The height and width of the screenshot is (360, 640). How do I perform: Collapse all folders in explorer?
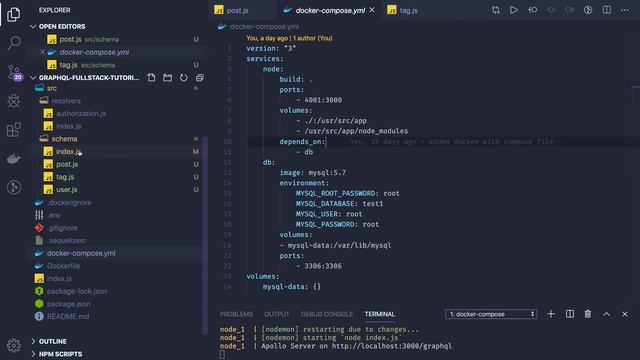tap(200, 78)
